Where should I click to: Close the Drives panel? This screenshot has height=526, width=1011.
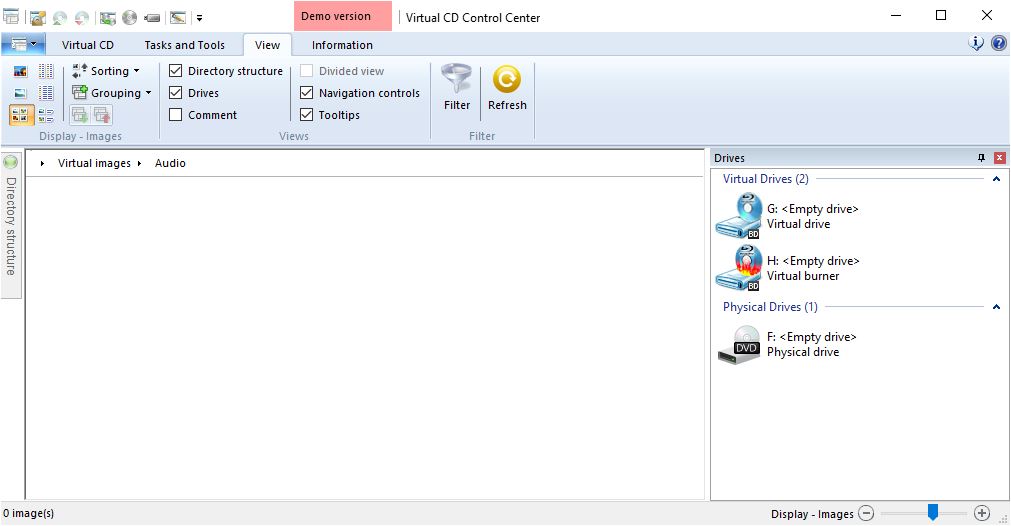tap(999, 158)
